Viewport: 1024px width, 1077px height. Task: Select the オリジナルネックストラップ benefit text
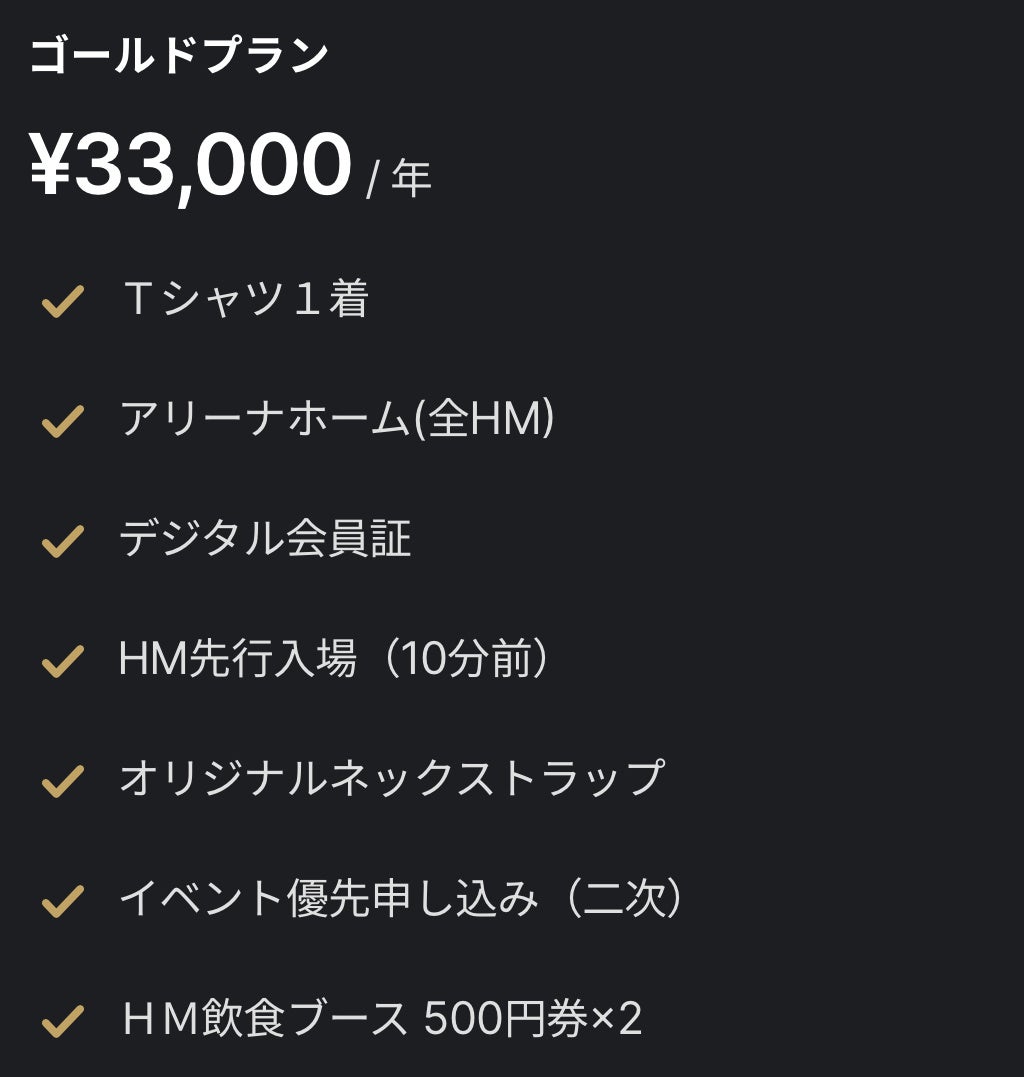(x=391, y=779)
